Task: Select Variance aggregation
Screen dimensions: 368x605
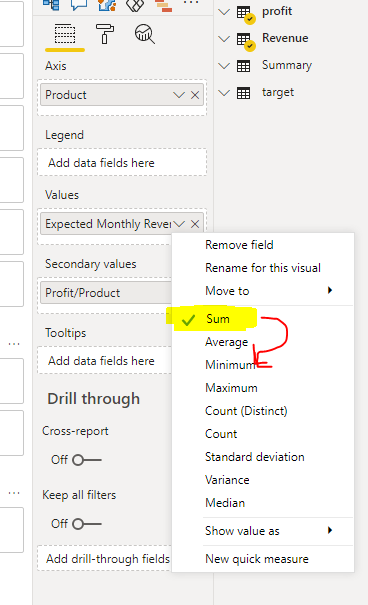Action: click(227, 480)
